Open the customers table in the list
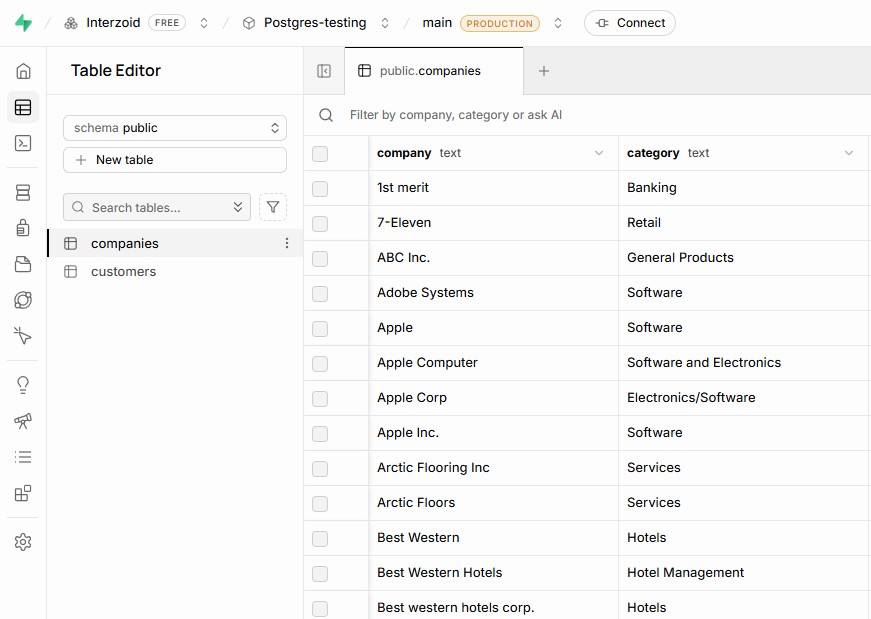This screenshot has height=619, width=871. point(176,272)
